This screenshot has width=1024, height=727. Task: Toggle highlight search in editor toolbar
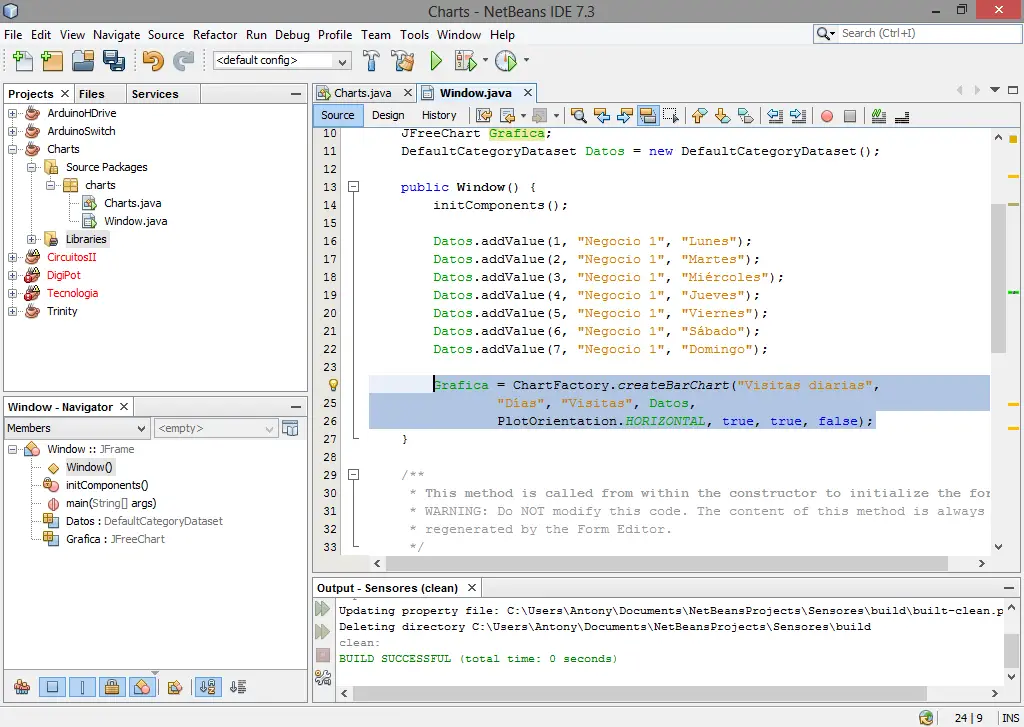pos(650,116)
